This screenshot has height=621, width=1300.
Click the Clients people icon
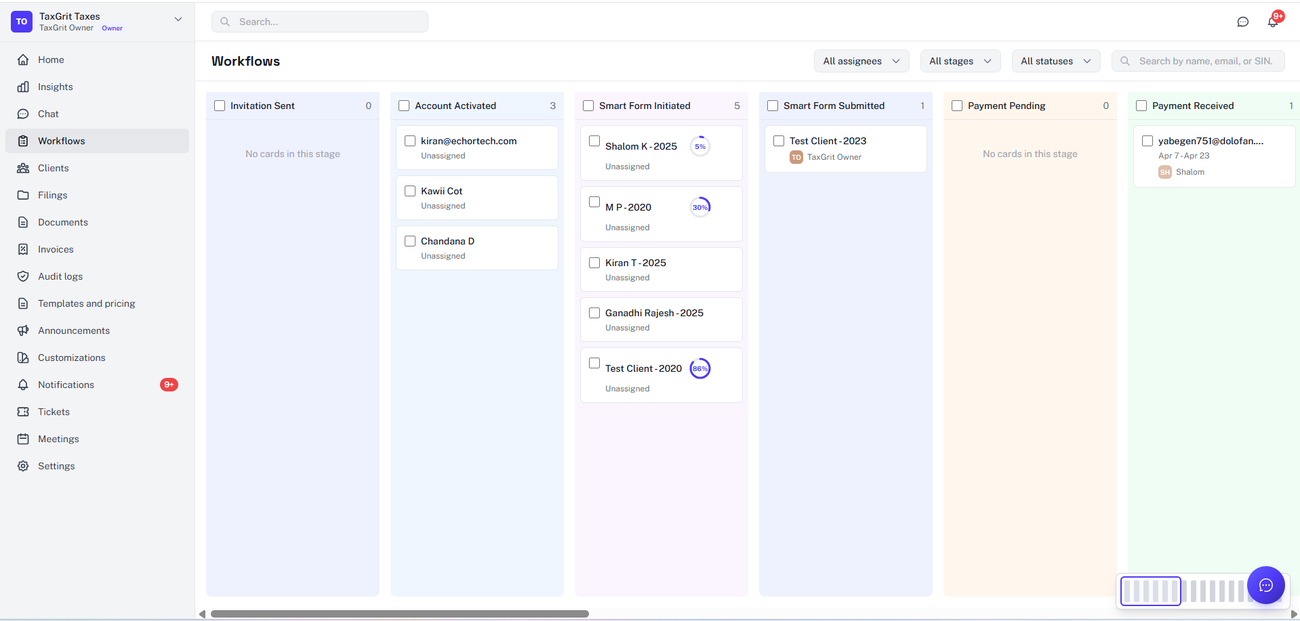point(23,168)
